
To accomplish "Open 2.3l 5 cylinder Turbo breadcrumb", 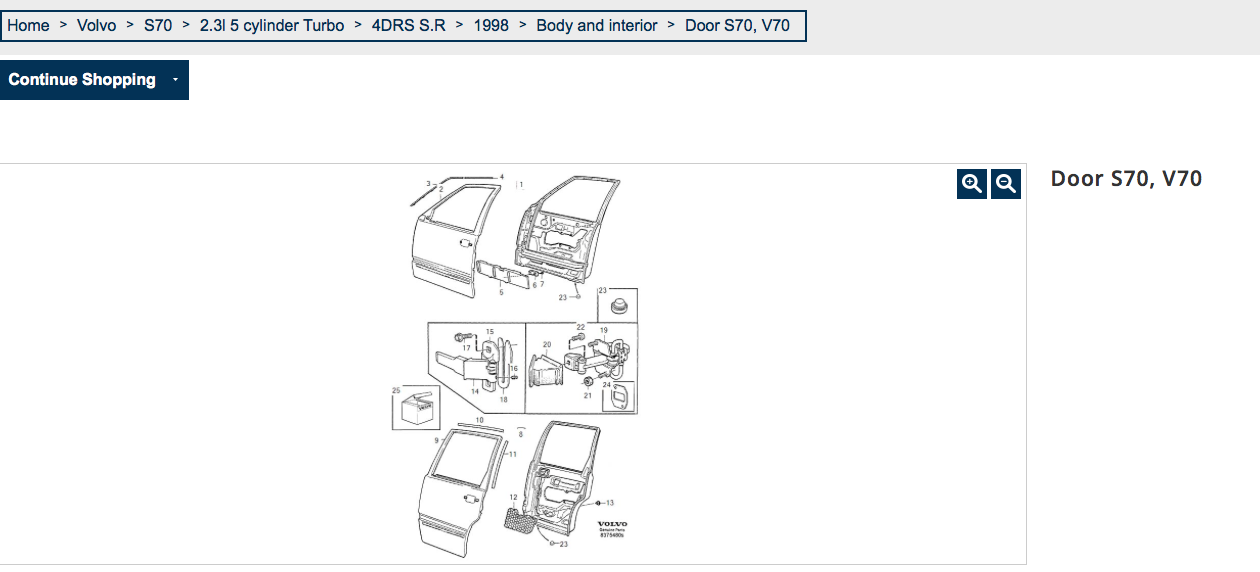I will click(x=272, y=26).
